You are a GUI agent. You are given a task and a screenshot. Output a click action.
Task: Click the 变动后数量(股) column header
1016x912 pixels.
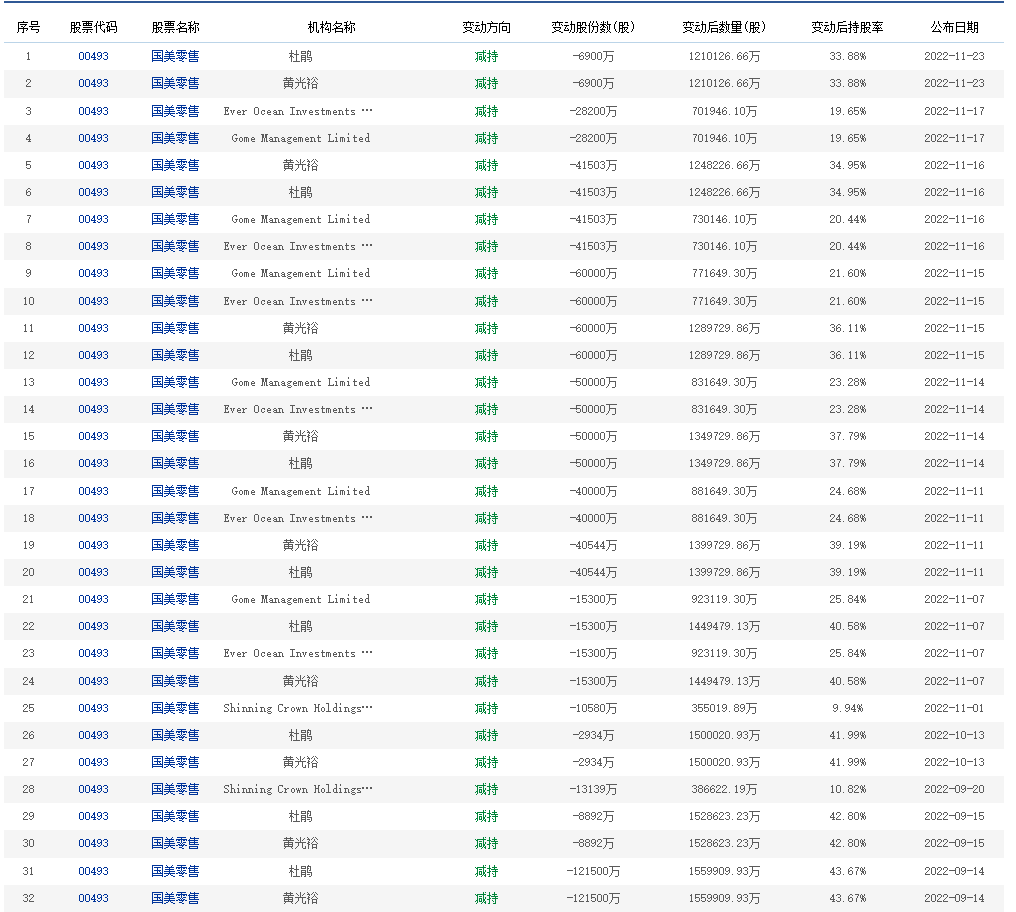tap(724, 27)
